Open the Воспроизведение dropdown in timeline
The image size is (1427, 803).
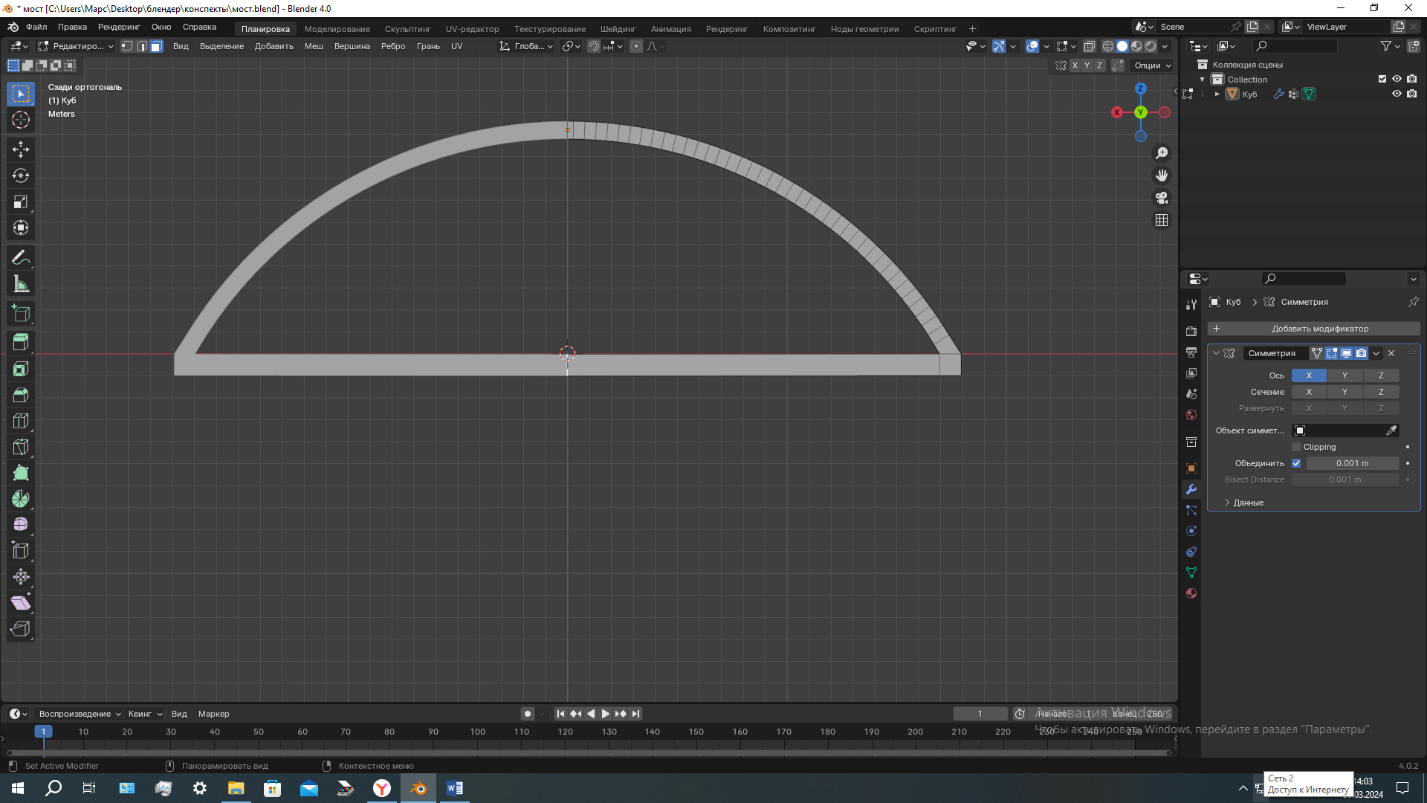pos(79,714)
